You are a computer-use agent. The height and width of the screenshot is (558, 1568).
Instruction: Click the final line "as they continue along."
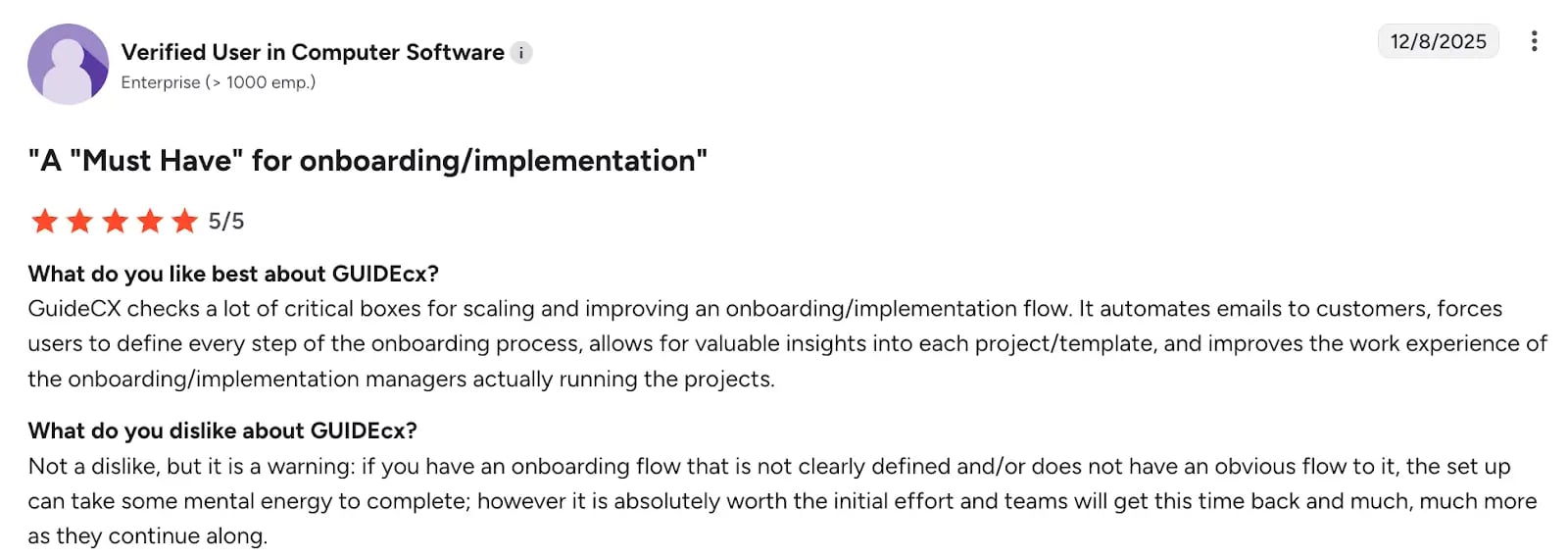point(147,536)
